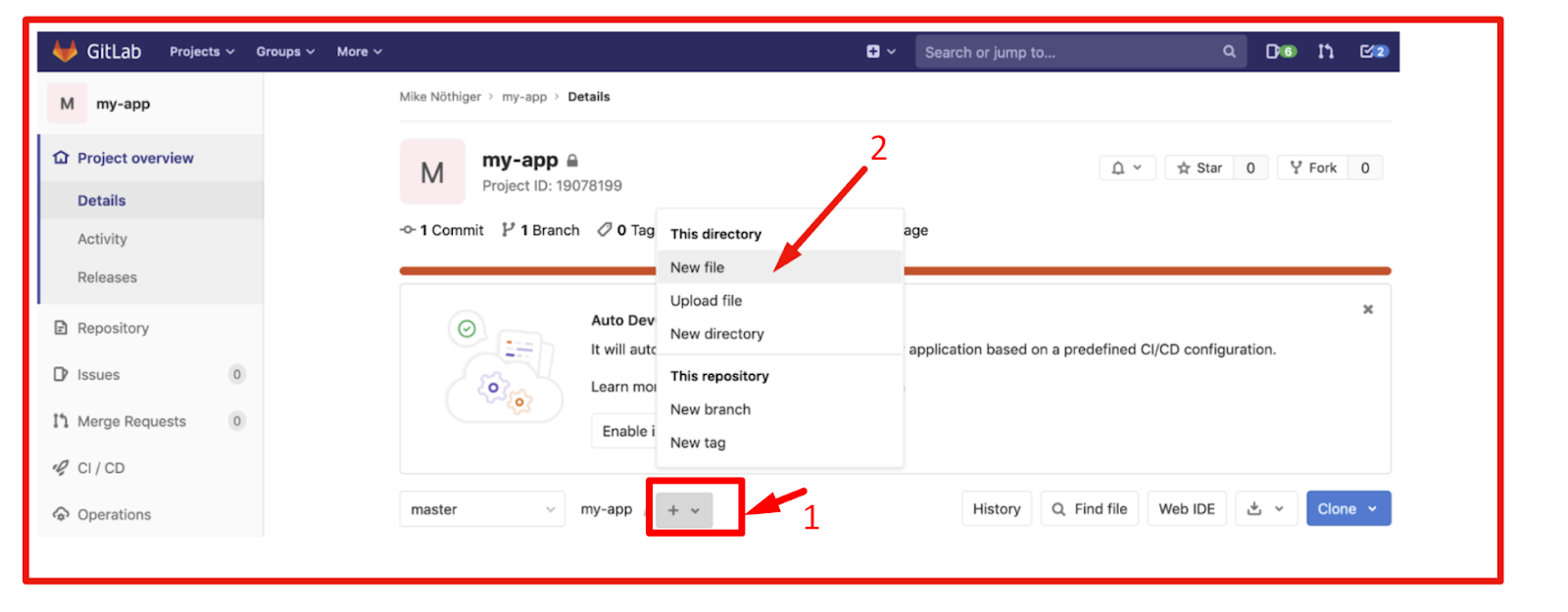This screenshot has height=612, width=1568.
Task: Open issues counter icon in navbar
Action: pyautogui.click(x=1280, y=52)
